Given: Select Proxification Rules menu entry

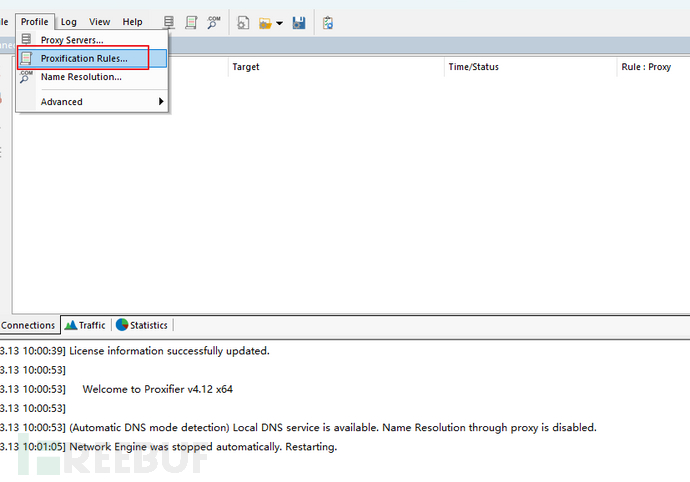Looking at the screenshot, I should [x=84, y=59].
